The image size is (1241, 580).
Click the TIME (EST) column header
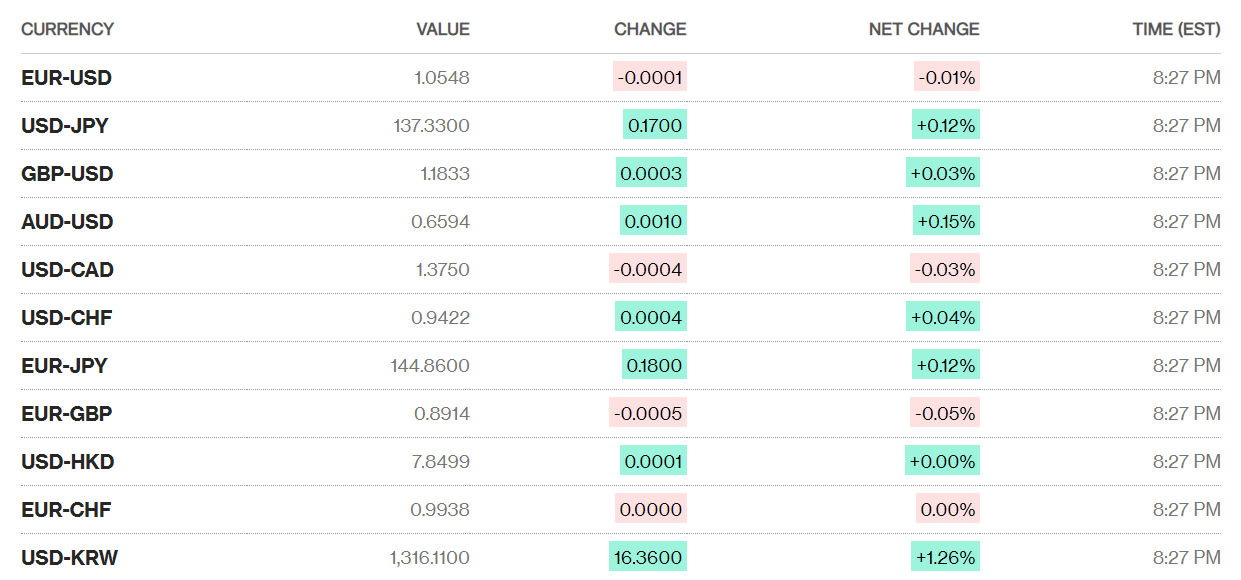(1176, 29)
